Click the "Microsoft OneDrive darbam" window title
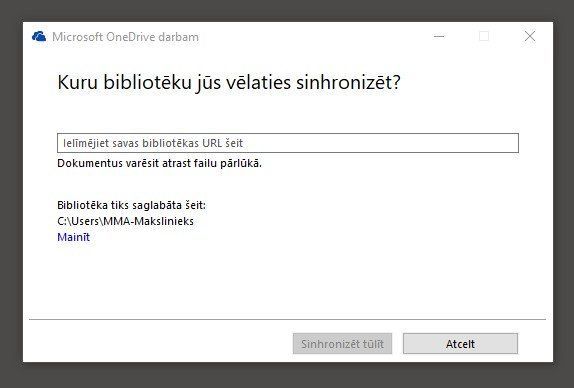Screen dimensions: 574x388 click(x=125, y=37)
